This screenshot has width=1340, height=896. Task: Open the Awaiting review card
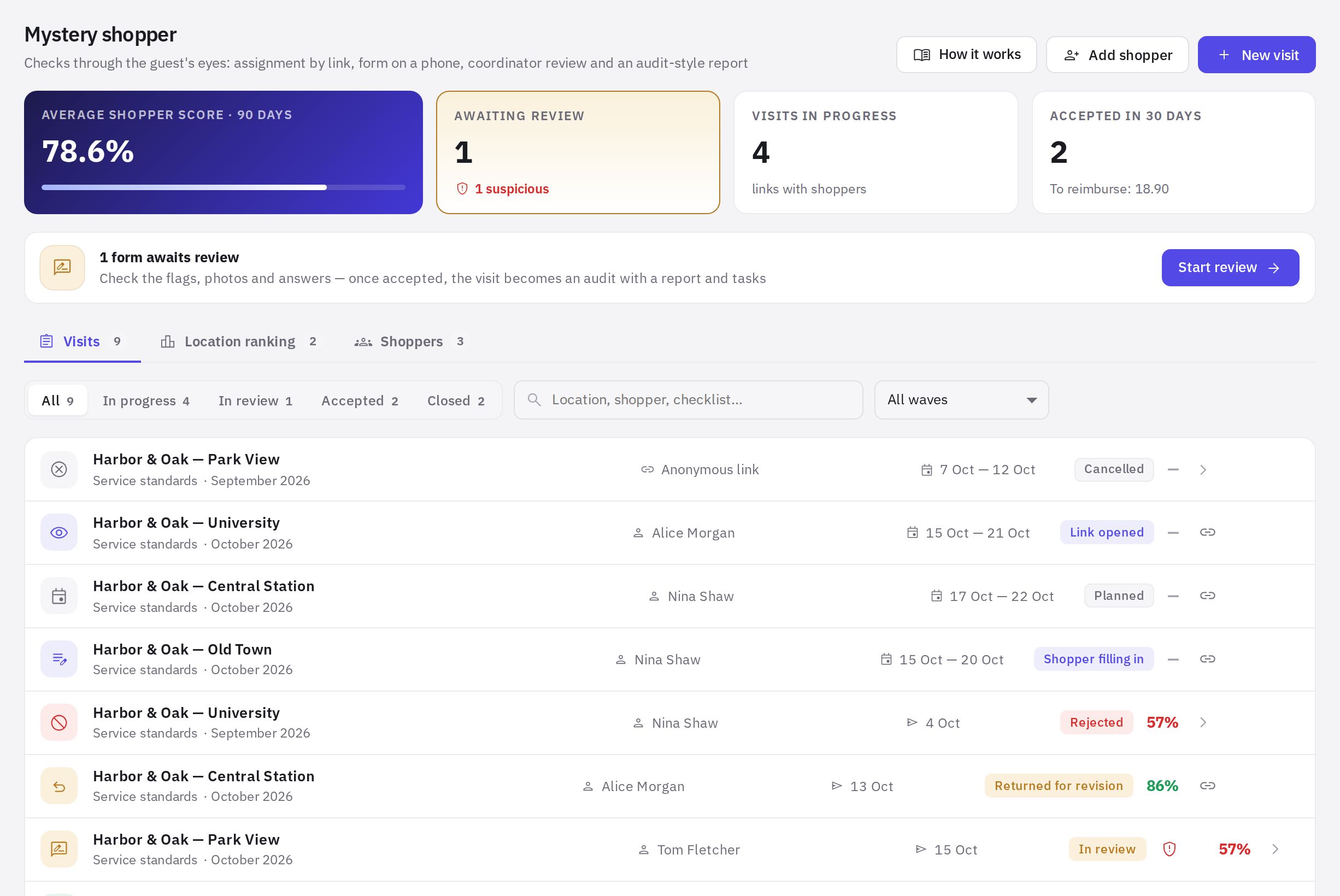[x=578, y=152]
